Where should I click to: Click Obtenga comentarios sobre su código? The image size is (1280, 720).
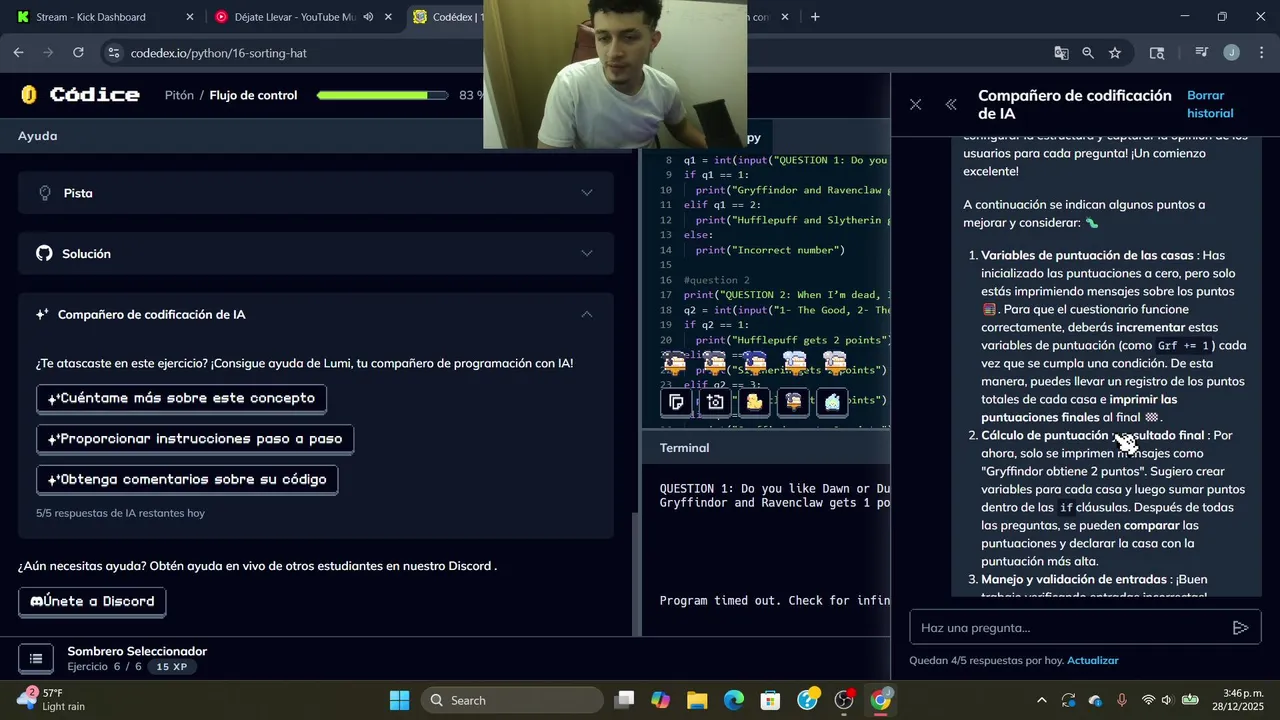[x=187, y=480]
